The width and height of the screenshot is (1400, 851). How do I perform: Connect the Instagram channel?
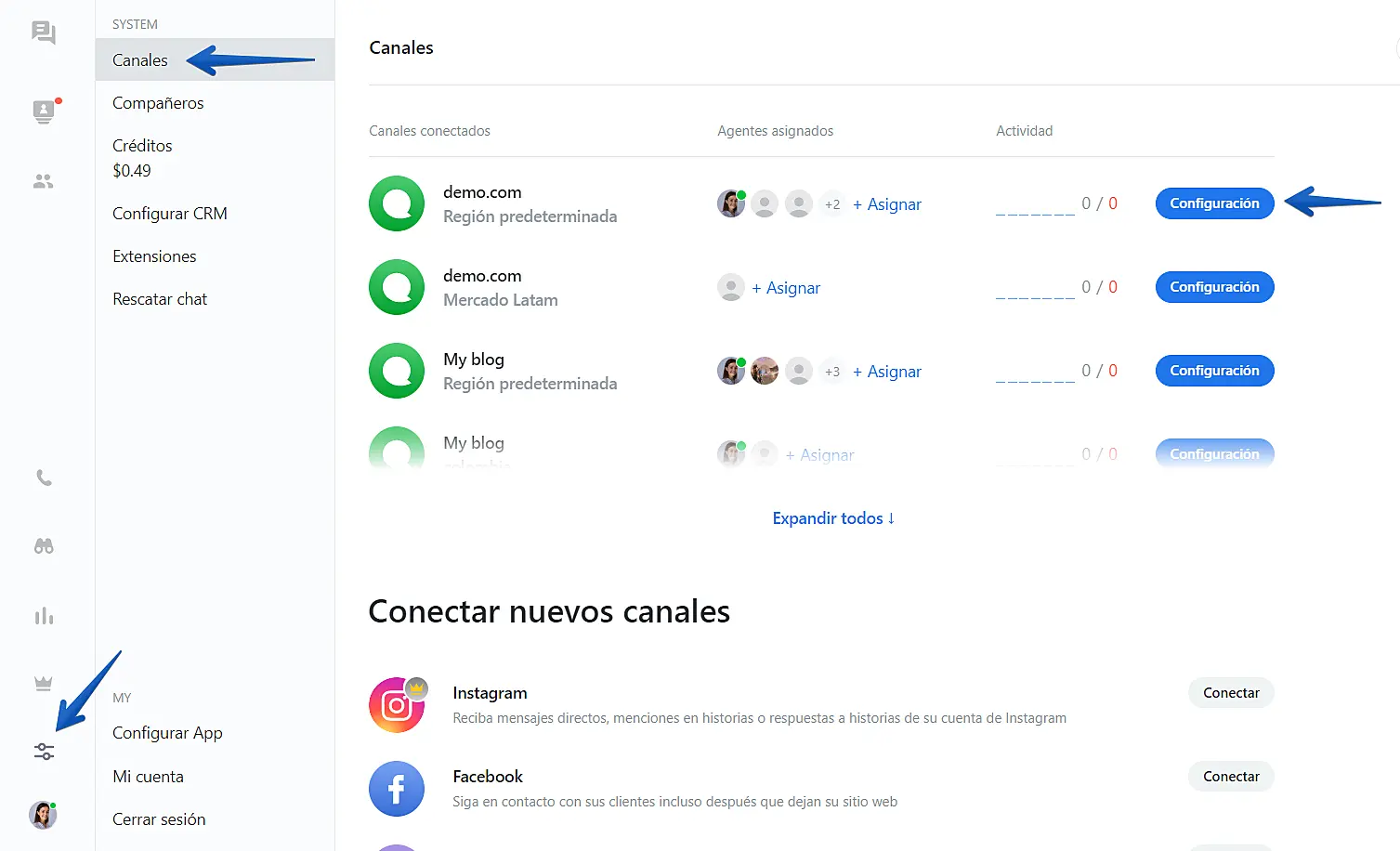click(1231, 693)
